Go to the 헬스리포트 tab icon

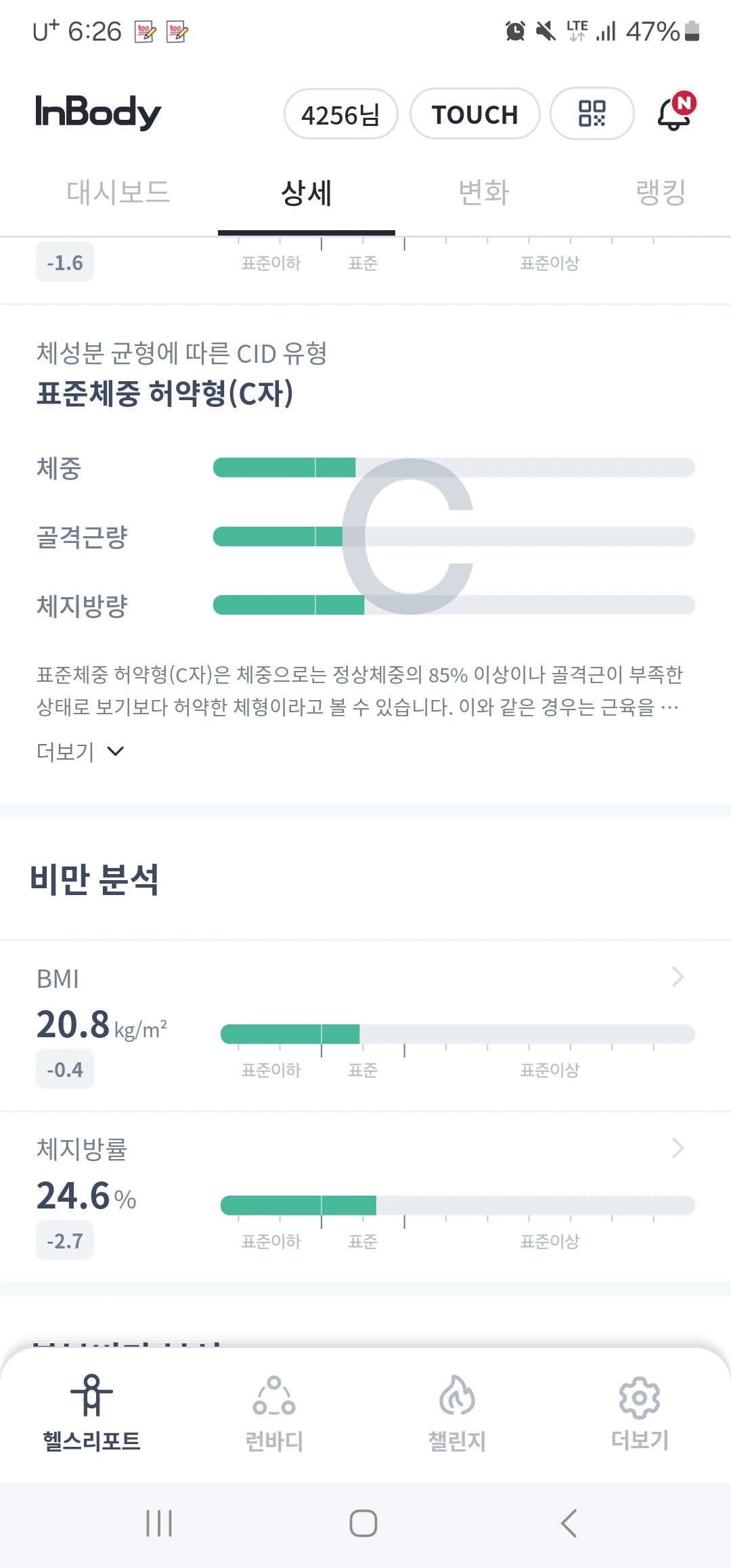(91, 1395)
